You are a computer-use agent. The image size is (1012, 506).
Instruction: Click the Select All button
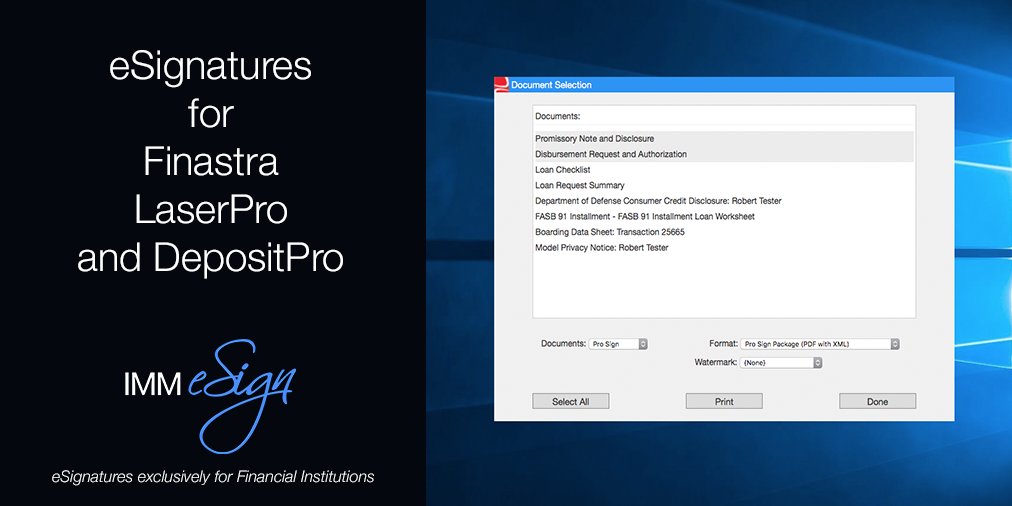pos(571,401)
